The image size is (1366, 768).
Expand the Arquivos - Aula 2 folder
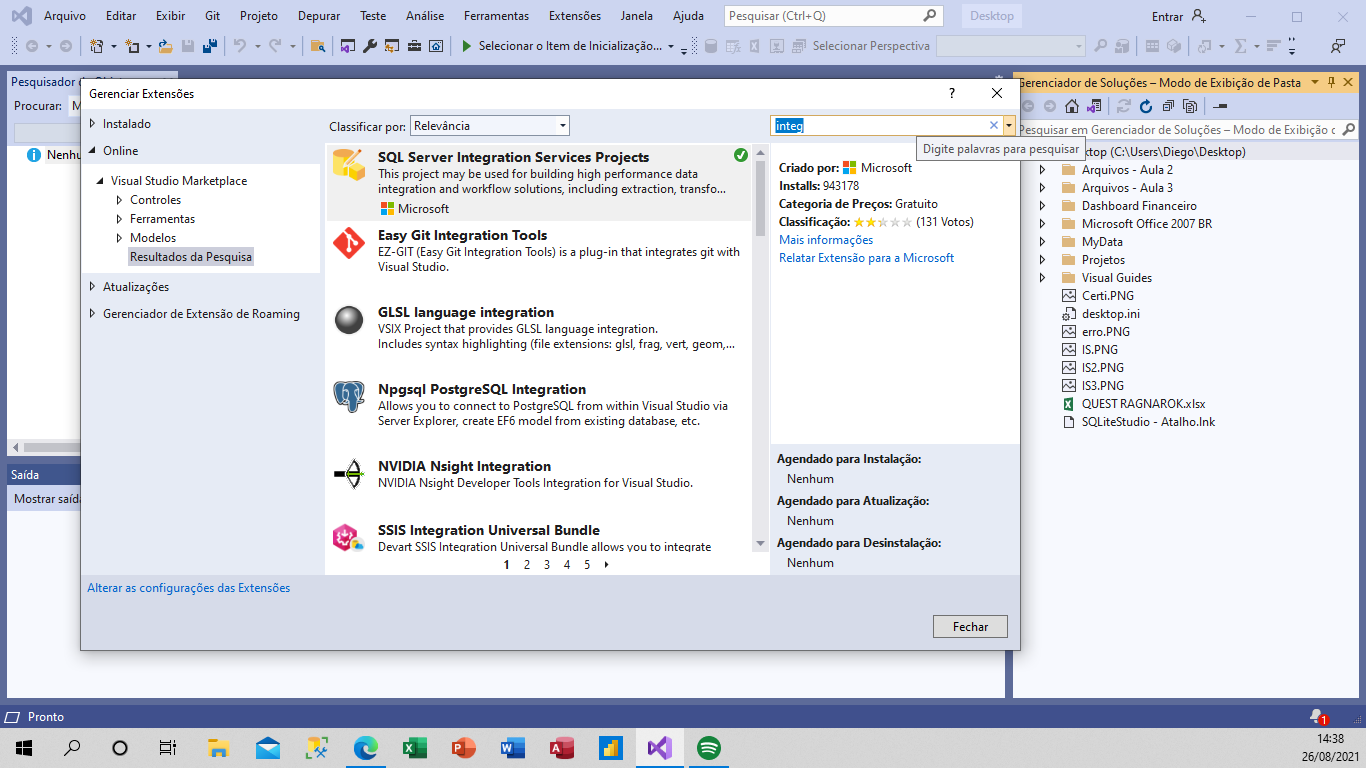[x=1042, y=170]
